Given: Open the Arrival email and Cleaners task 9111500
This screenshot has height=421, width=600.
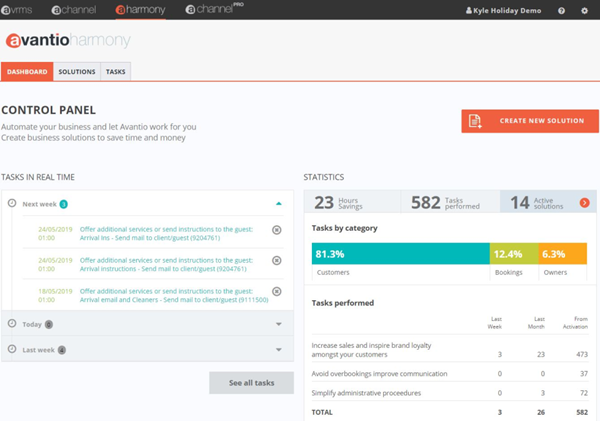Looking at the screenshot, I should [174, 295].
